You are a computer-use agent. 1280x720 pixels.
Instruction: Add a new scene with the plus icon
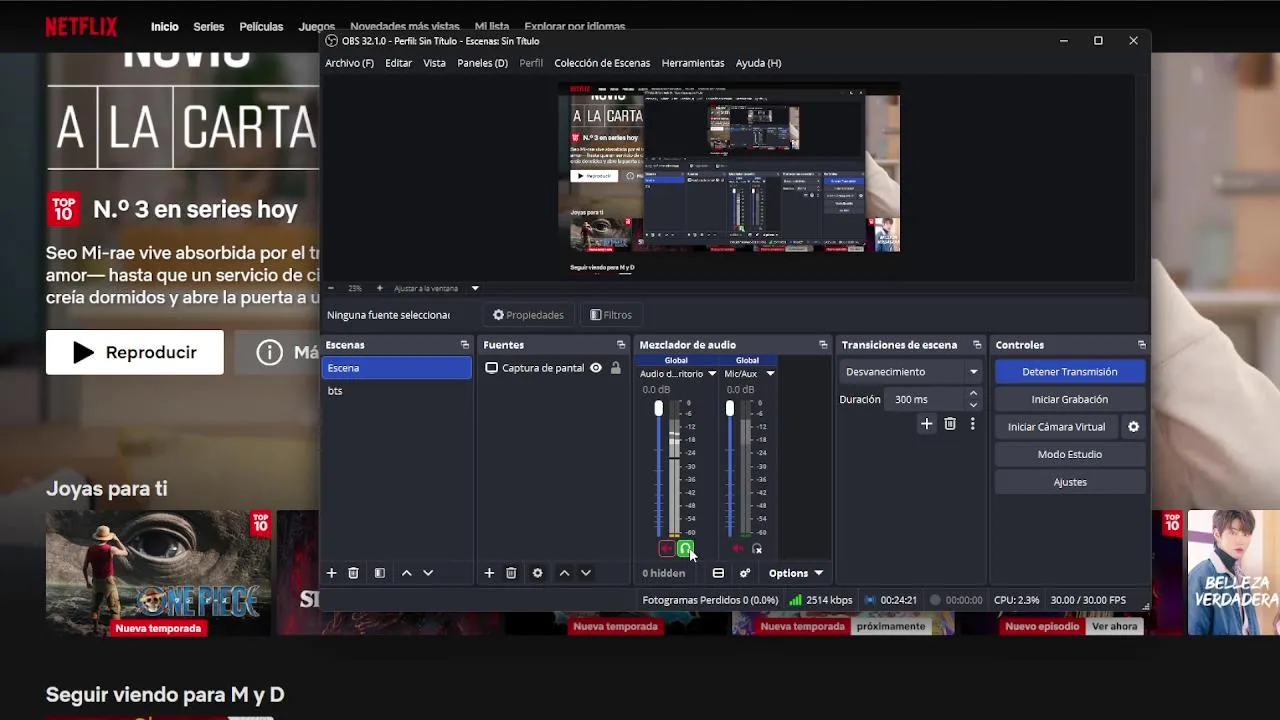coord(331,573)
